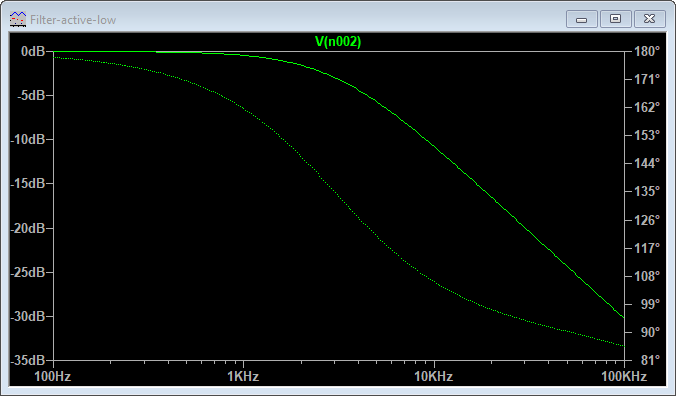Maximize the Filter-active-low plot window
The width and height of the screenshot is (676, 396).
[615, 19]
